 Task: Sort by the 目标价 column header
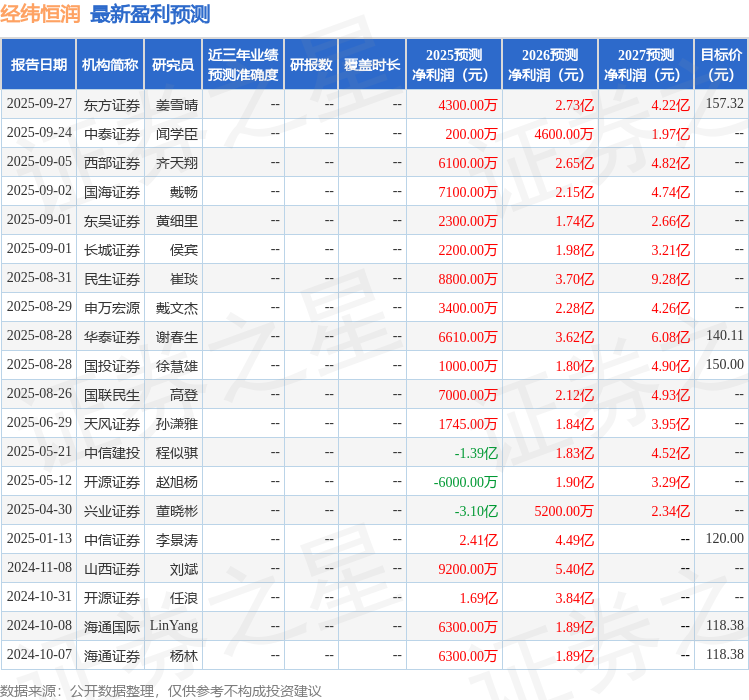(721, 65)
